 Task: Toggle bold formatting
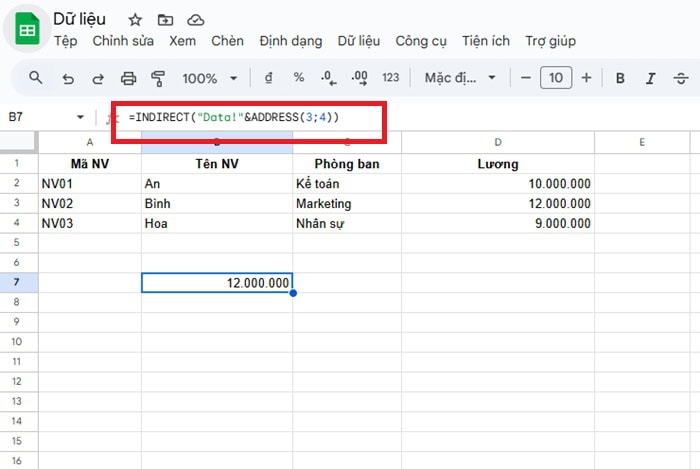(620, 78)
